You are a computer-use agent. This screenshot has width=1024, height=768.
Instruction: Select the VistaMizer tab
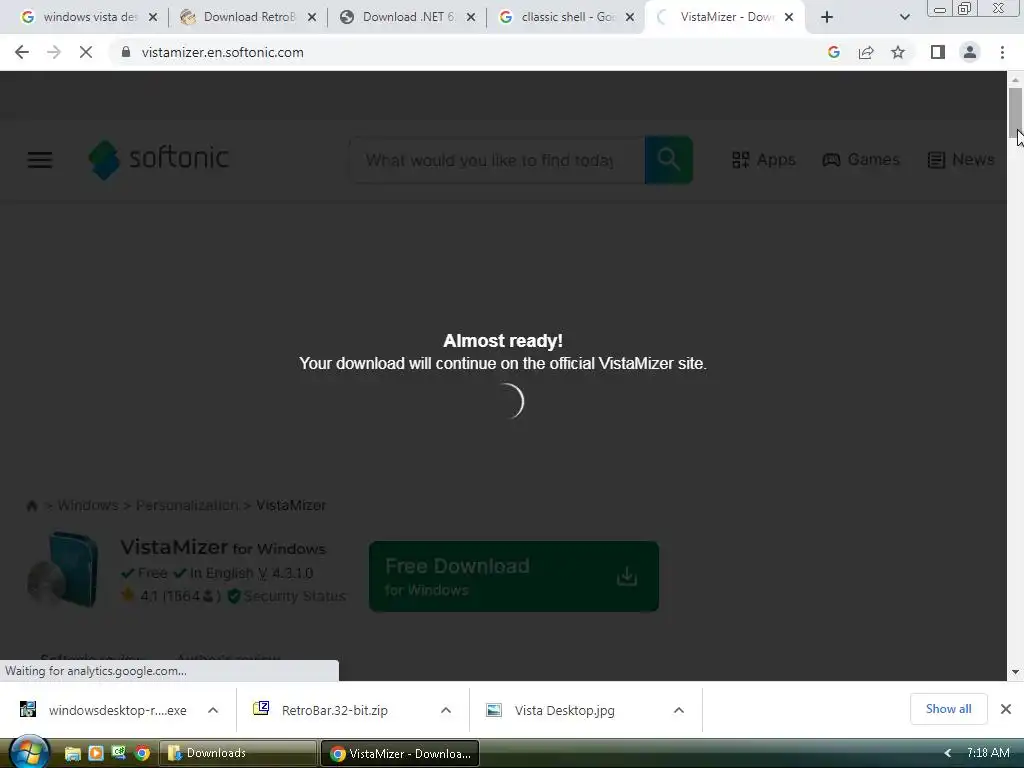pyautogui.click(x=724, y=17)
